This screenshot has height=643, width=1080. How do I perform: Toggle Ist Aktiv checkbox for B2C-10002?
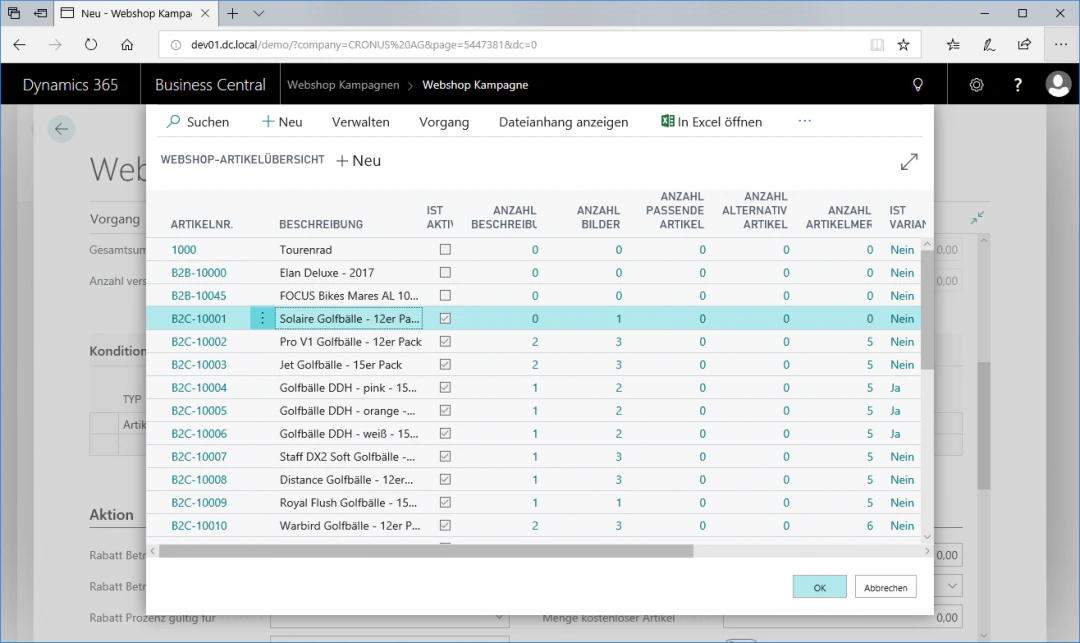(445, 341)
